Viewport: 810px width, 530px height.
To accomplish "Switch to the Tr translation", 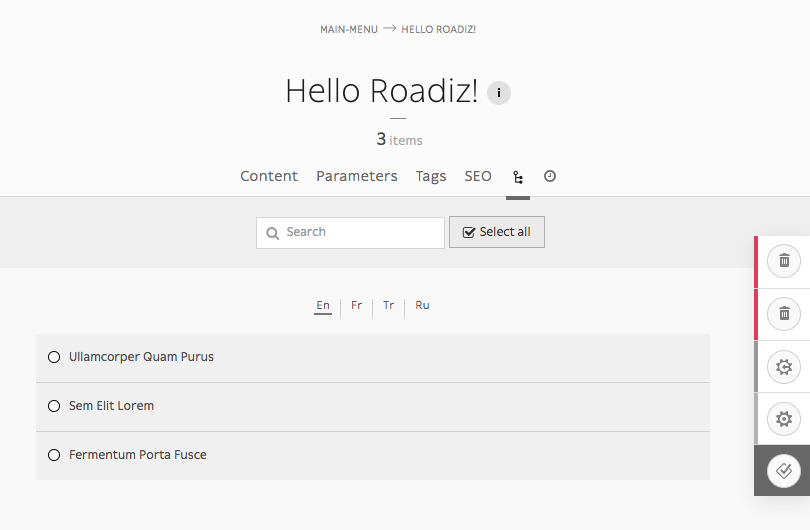I will [388, 305].
